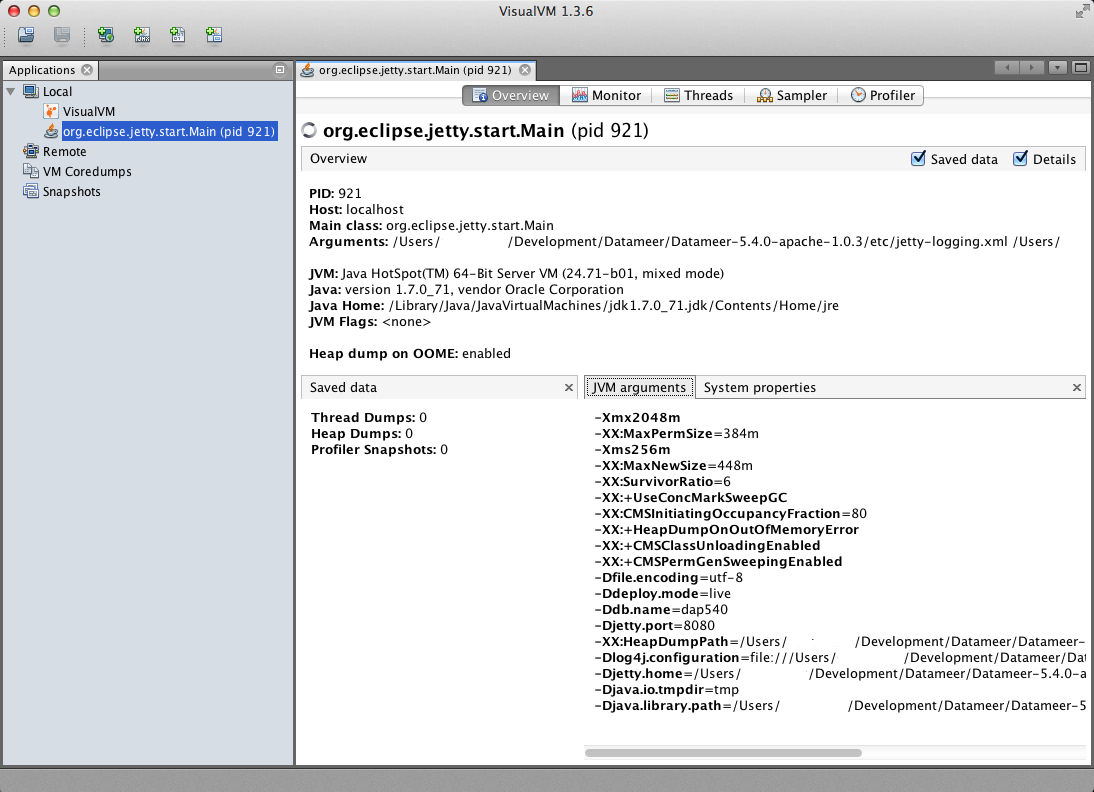Click the Add Application Snapshot toolbar icon
This screenshot has height=792, width=1094.
tap(214, 35)
